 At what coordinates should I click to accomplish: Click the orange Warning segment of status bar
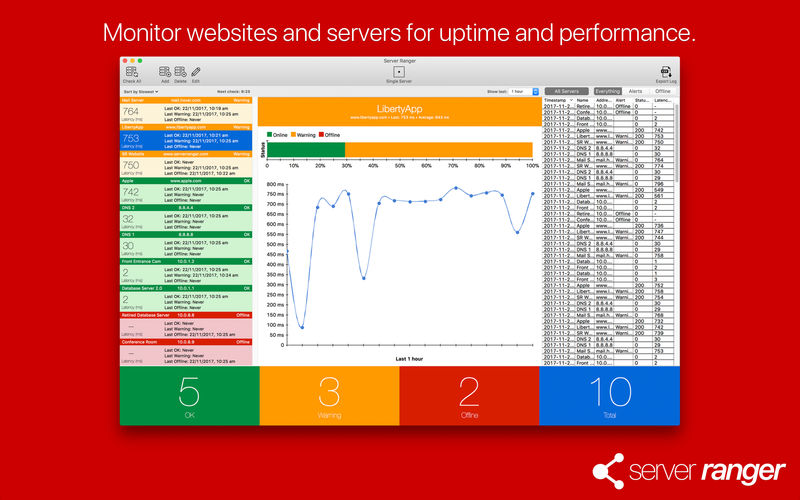tap(439, 150)
